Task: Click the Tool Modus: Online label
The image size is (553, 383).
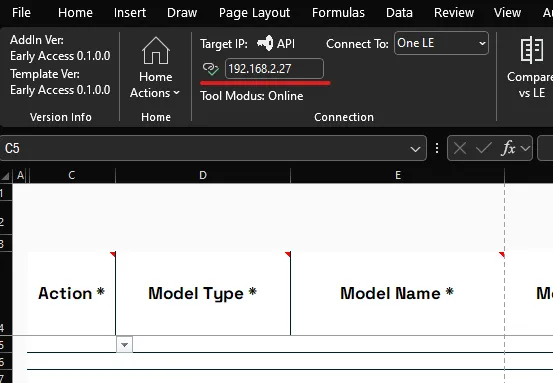Action: tap(251, 96)
